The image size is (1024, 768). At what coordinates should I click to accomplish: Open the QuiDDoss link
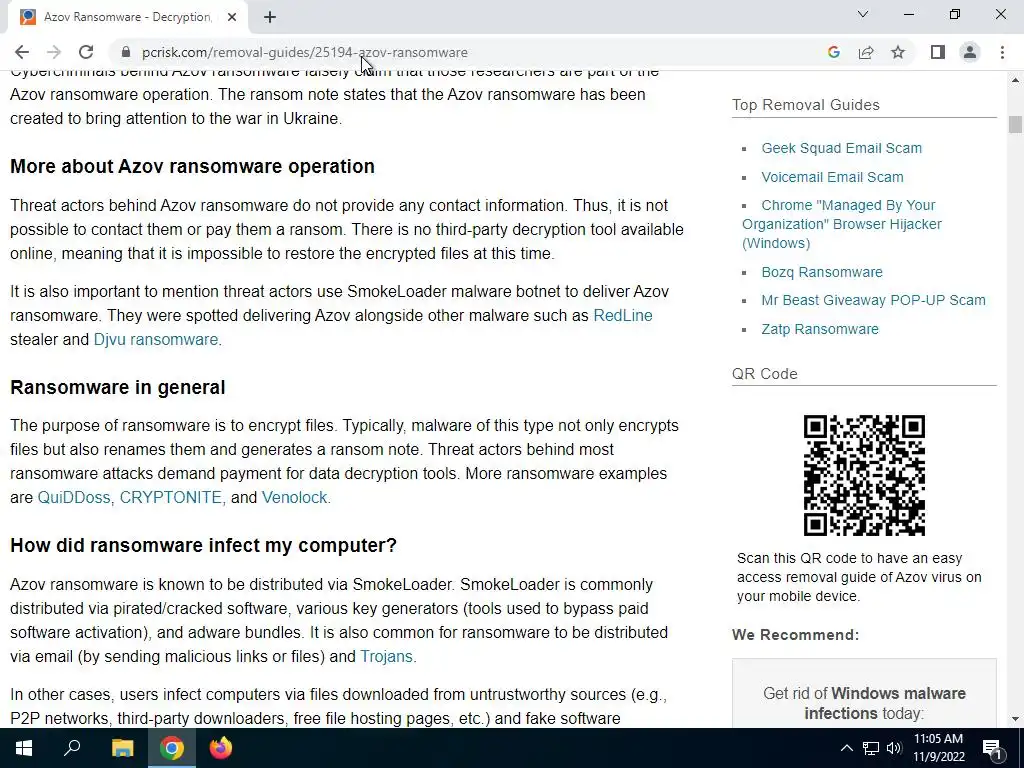point(74,498)
